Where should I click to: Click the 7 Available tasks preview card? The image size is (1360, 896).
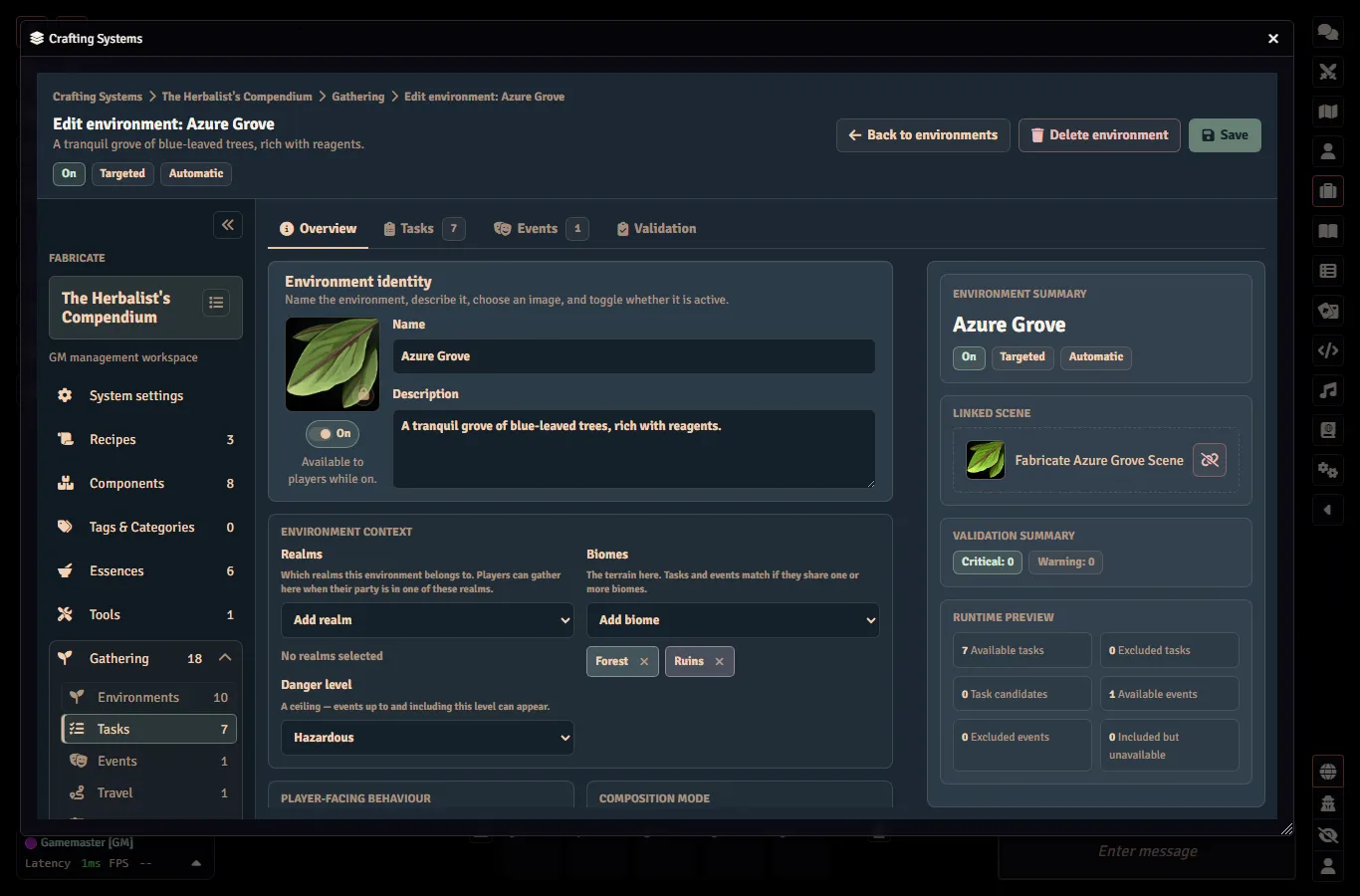(1022, 650)
